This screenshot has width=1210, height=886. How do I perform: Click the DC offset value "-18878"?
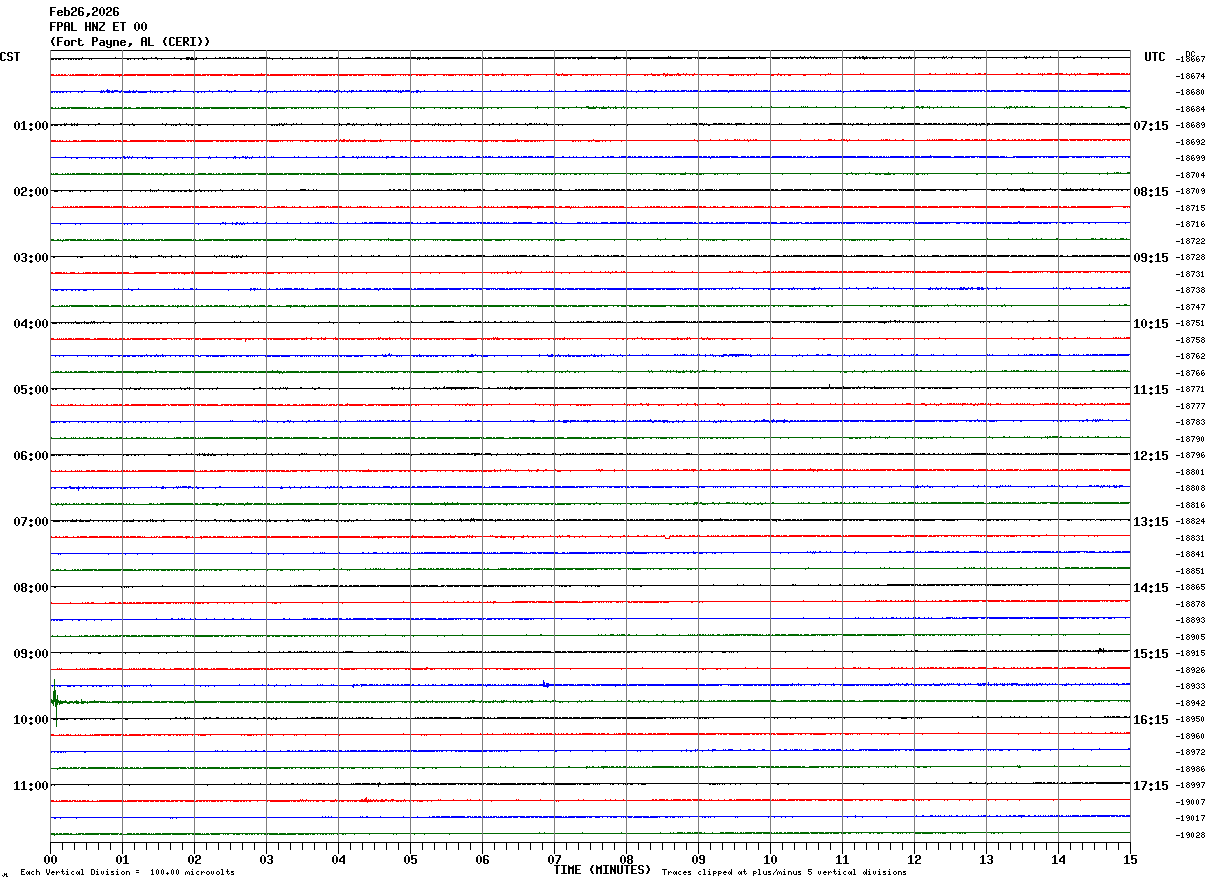pos(1190,604)
